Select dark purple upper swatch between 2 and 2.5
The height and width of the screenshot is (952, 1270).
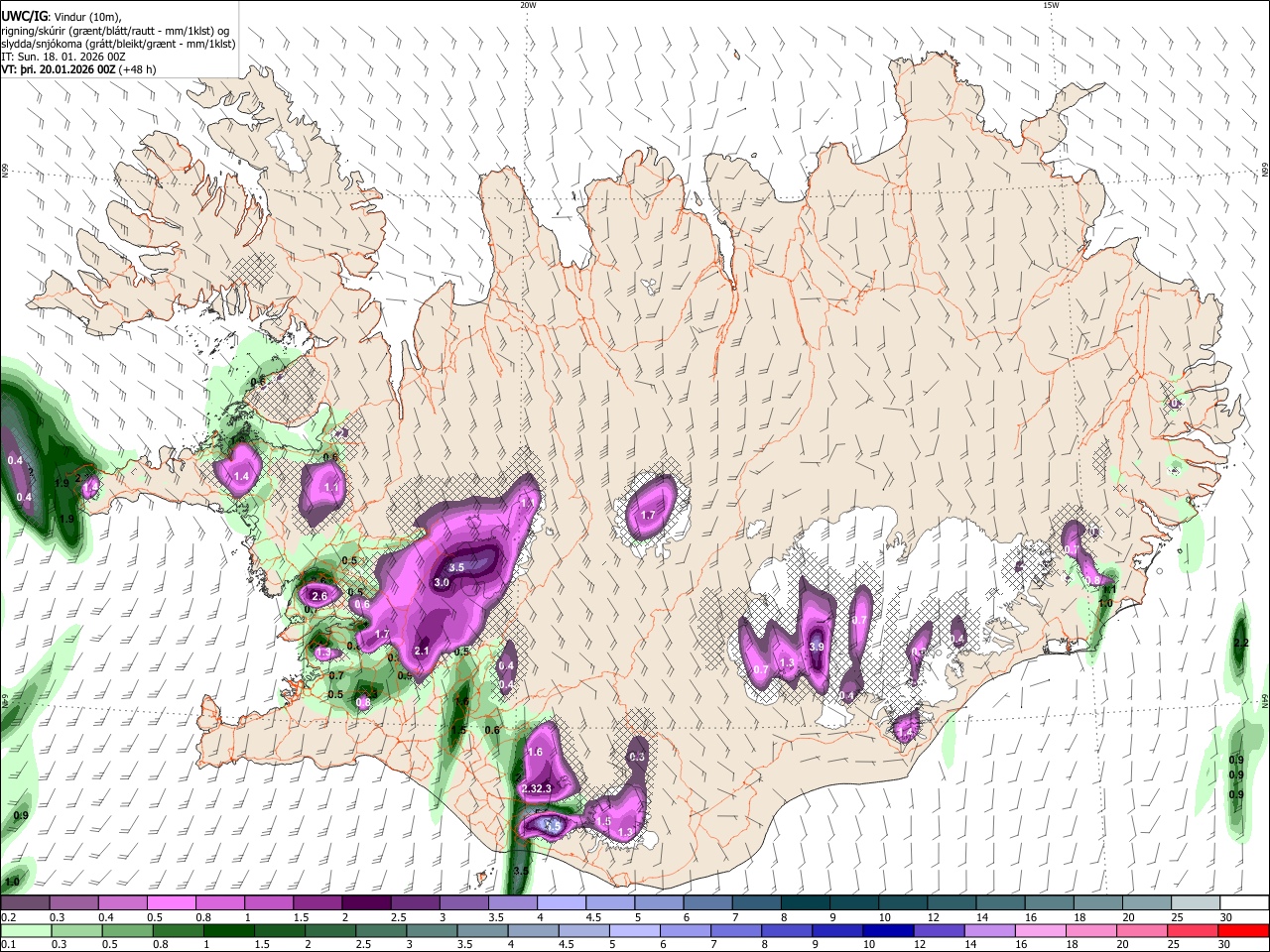click(x=366, y=903)
